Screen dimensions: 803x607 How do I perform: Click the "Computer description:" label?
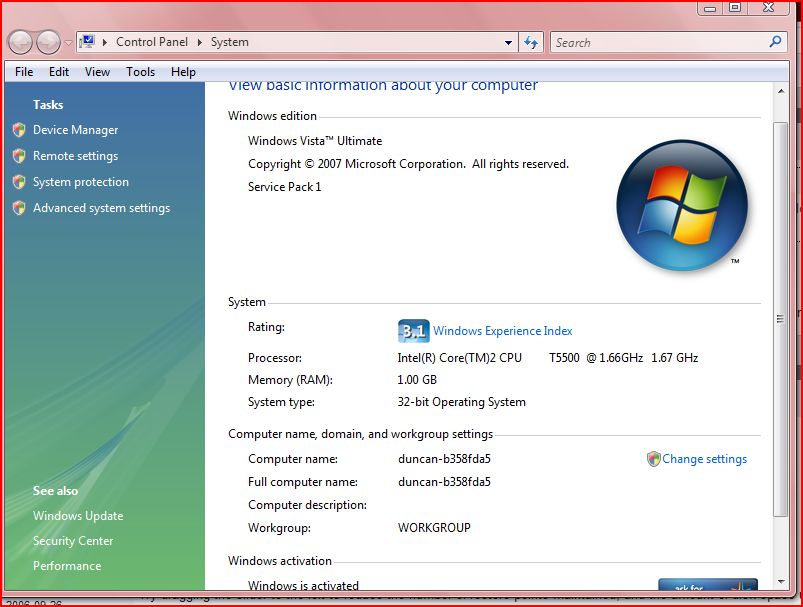tap(307, 505)
